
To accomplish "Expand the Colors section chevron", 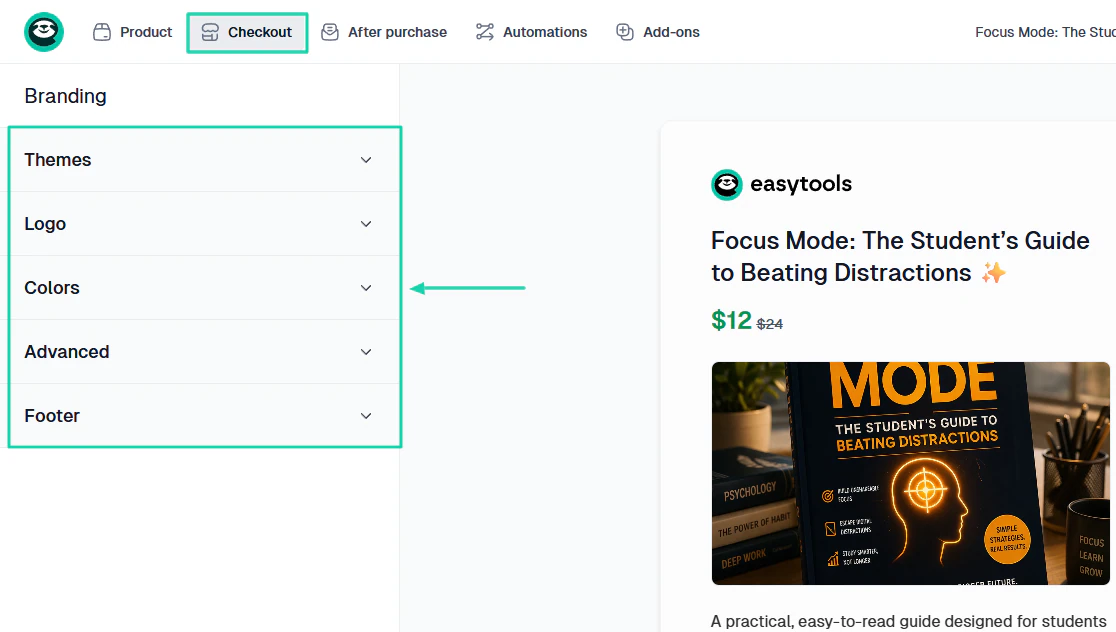I will 366,288.
